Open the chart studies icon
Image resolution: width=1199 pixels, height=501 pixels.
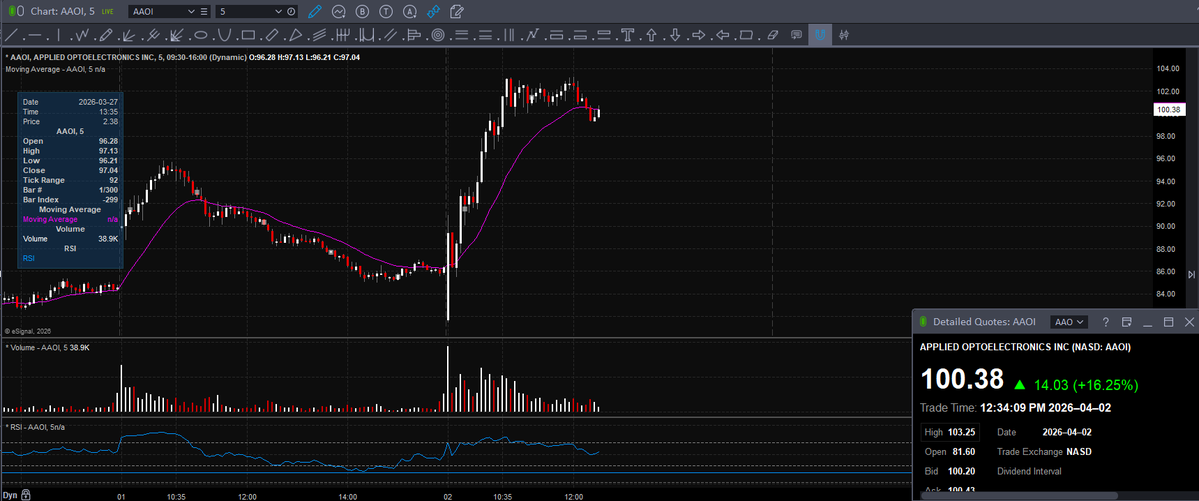(339, 11)
